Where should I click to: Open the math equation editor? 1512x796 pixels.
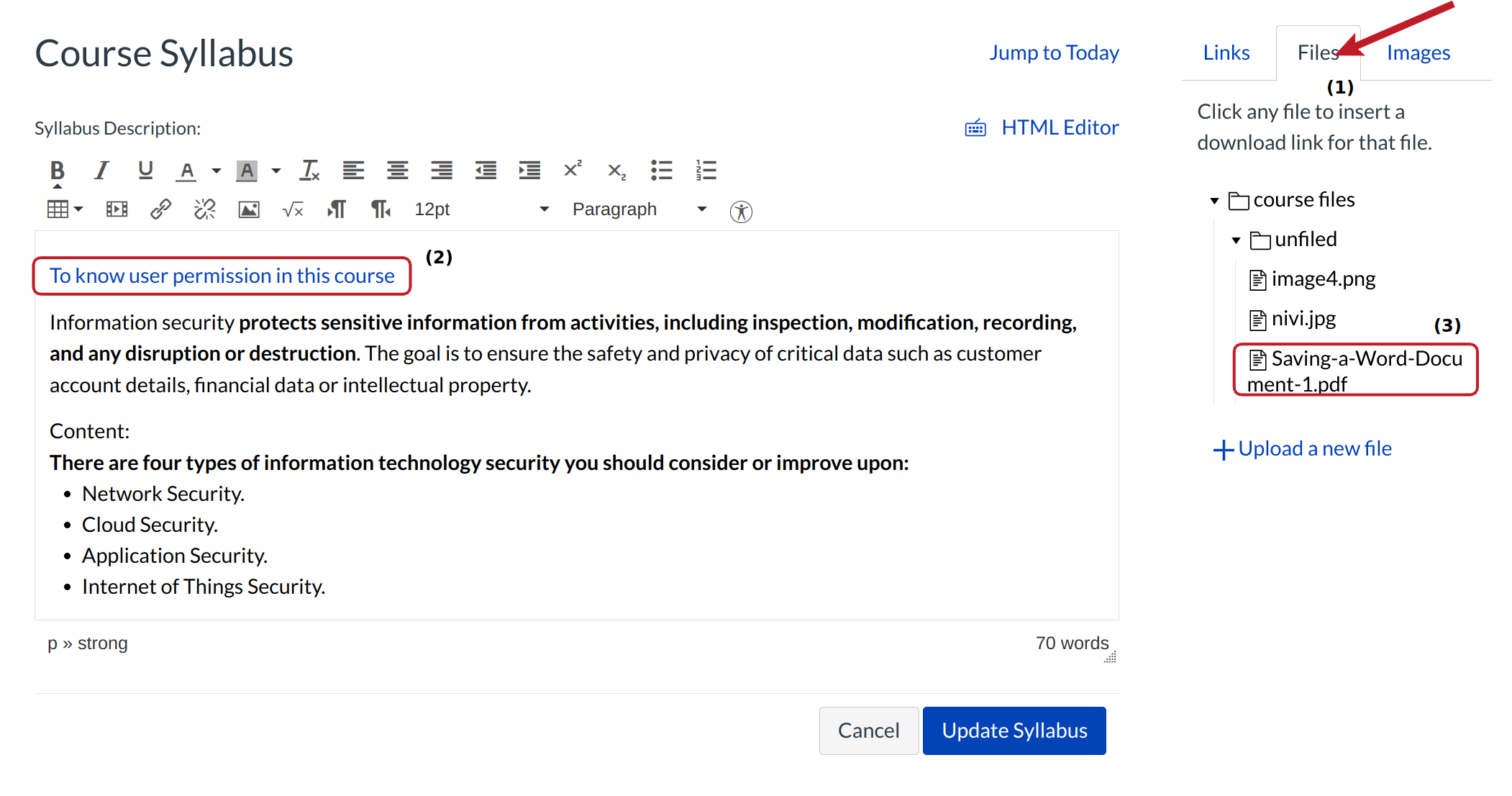pos(293,209)
